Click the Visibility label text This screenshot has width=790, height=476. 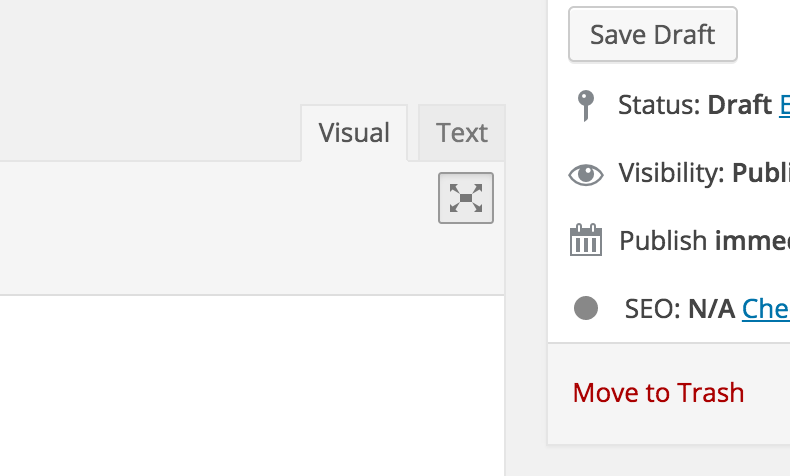click(x=672, y=173)
